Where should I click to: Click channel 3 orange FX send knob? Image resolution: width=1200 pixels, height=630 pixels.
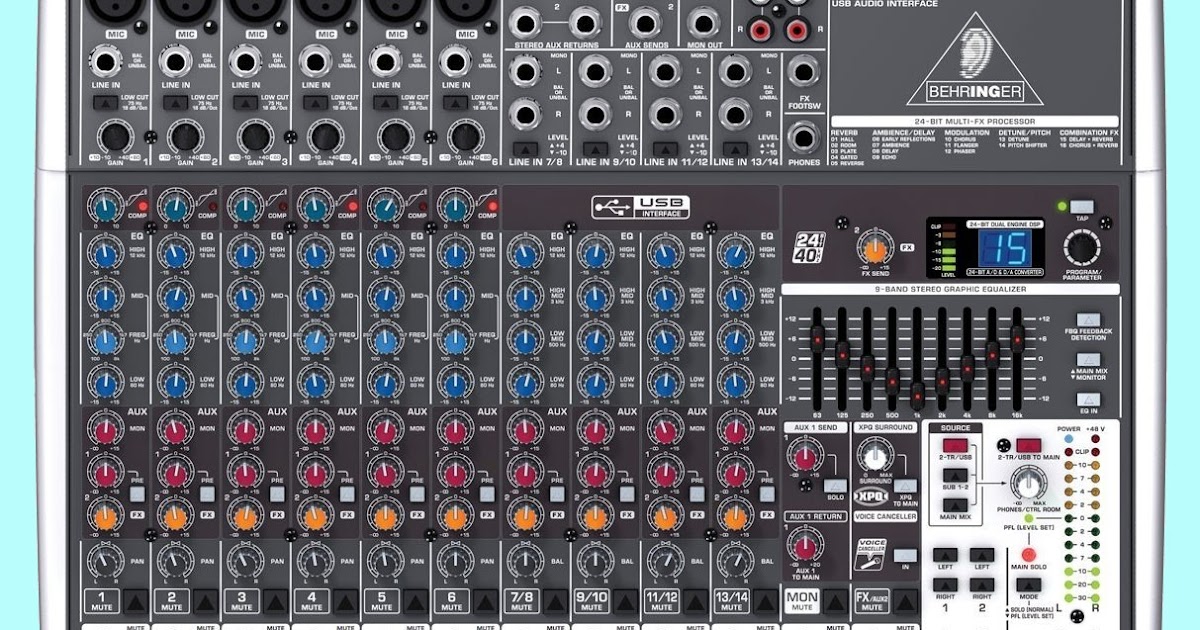click(x=244, y=517)
